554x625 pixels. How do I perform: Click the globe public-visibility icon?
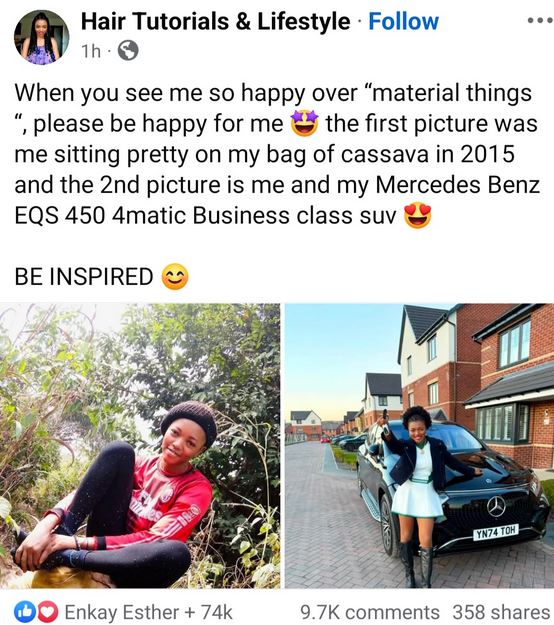pyautogui.click(x=128, y=51)
